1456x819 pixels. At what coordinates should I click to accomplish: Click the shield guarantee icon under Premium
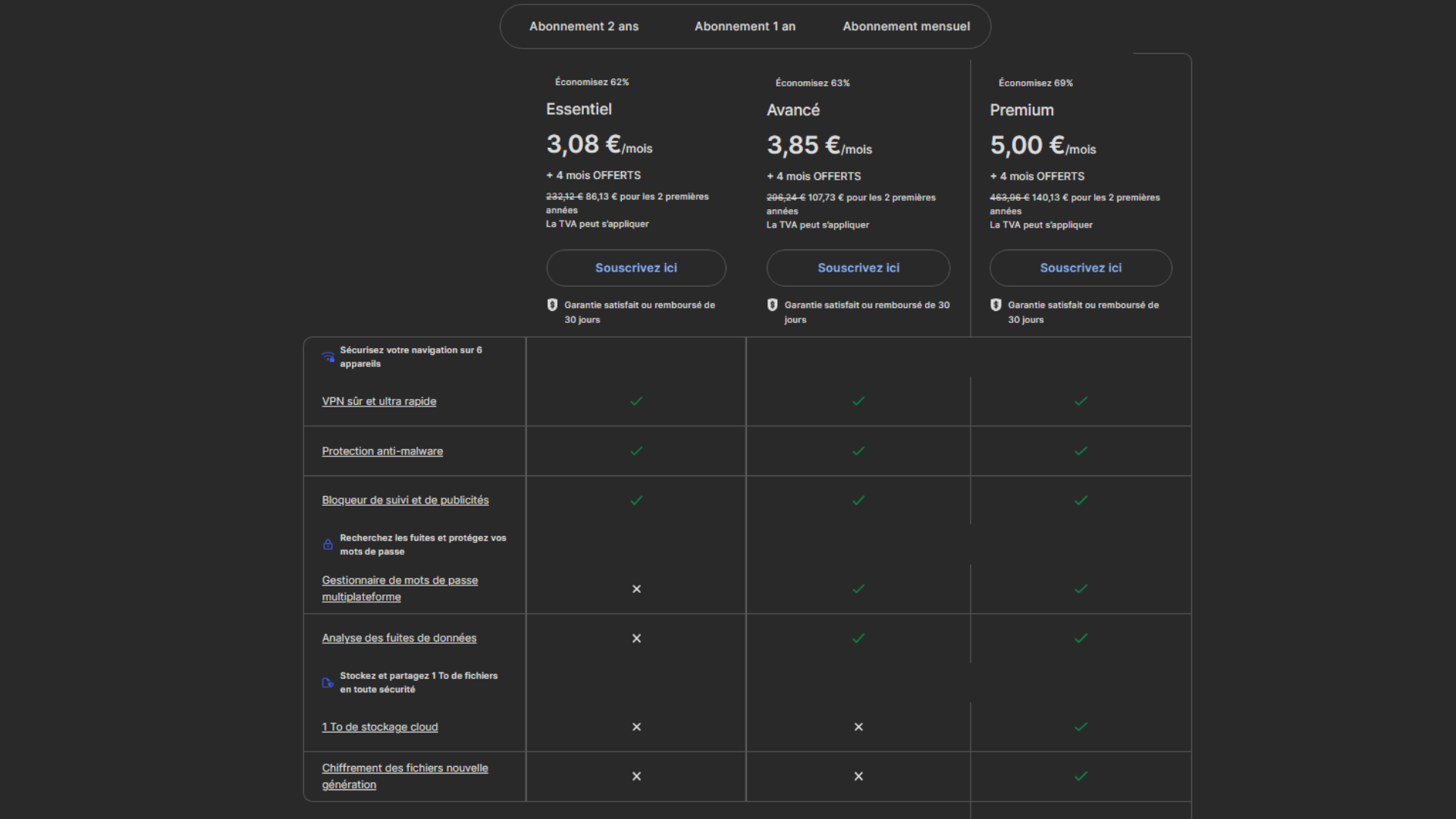pos(996,305)
